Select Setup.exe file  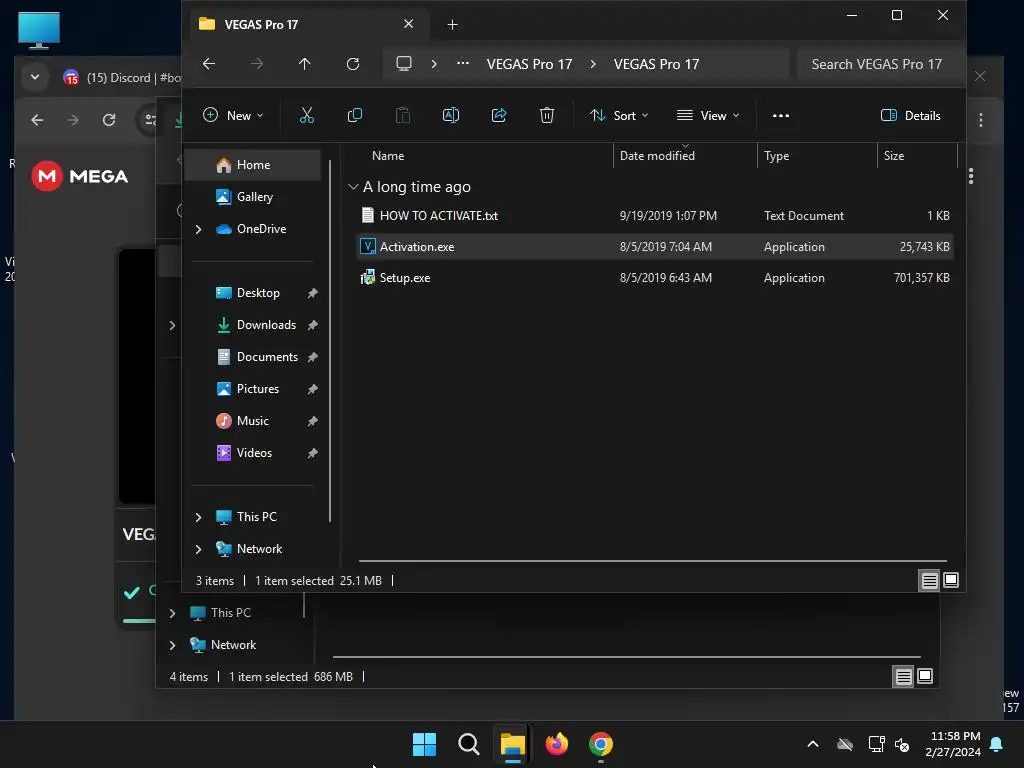[654, 278]
